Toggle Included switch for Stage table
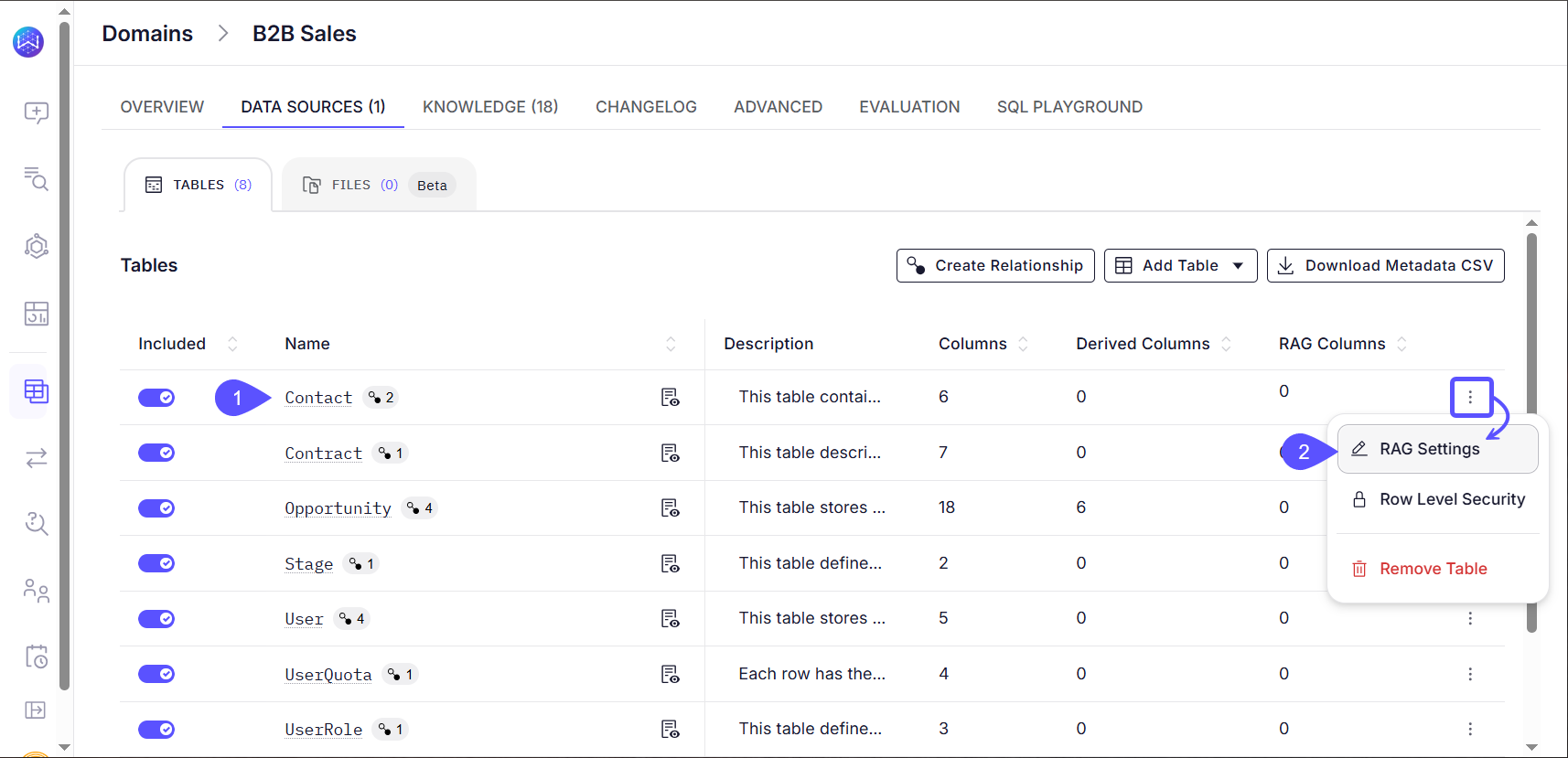This screenshot has width=1568, height=758. [x=156, y=563]
